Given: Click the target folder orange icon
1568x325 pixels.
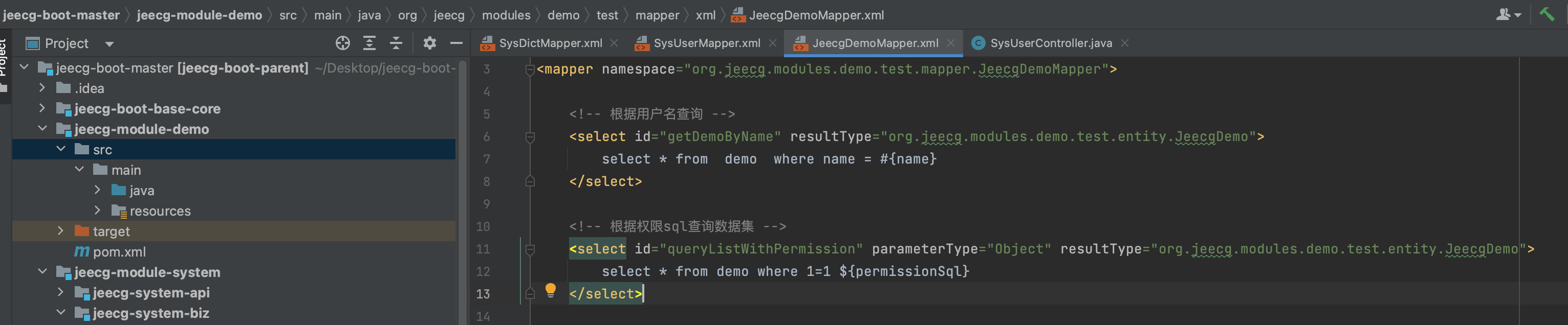Looking at the screenshot, I should pyautogui.click(x=81, y=231).
